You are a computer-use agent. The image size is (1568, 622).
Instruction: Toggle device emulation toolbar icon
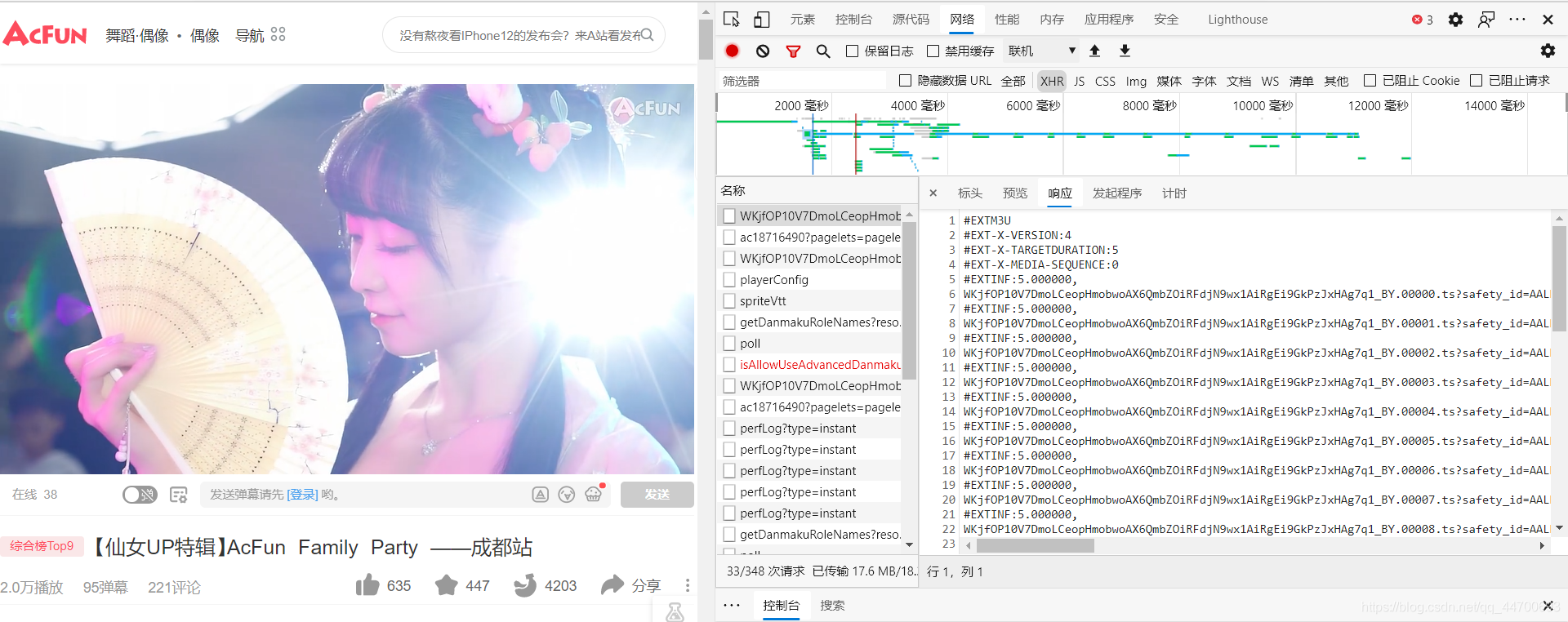[x=761, y=20]
